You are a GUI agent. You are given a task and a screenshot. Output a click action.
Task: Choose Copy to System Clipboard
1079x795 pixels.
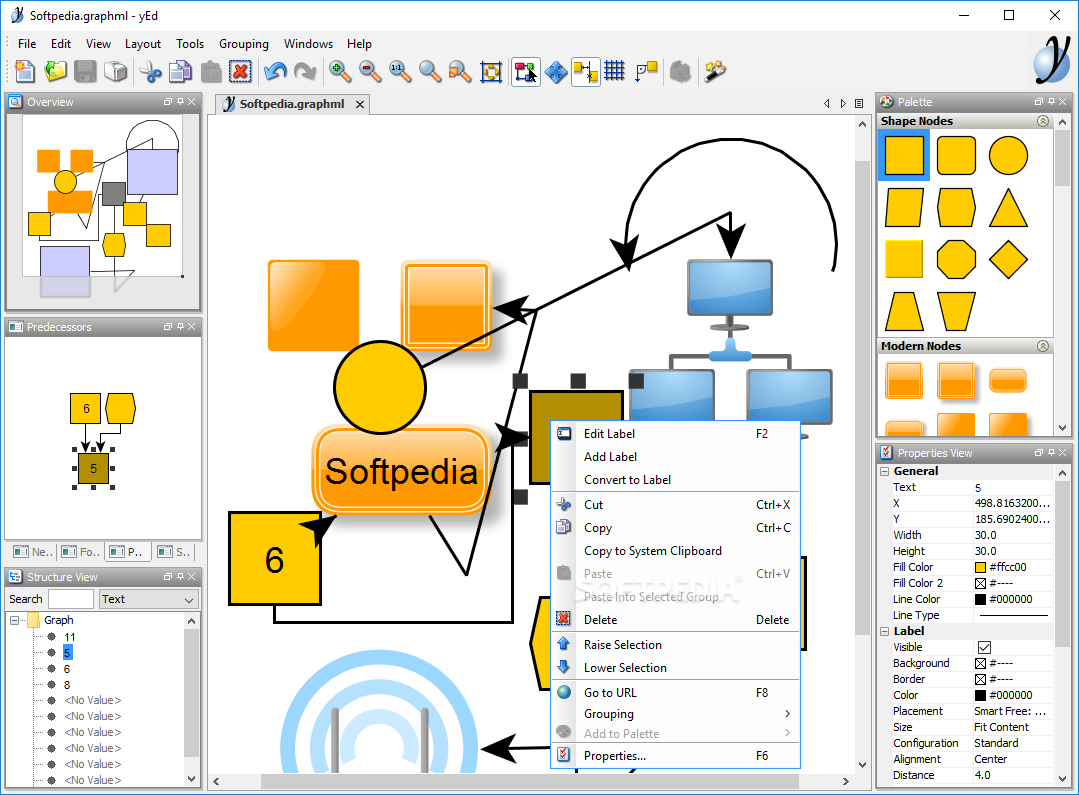pyautogui.click(x=676, y=551)
